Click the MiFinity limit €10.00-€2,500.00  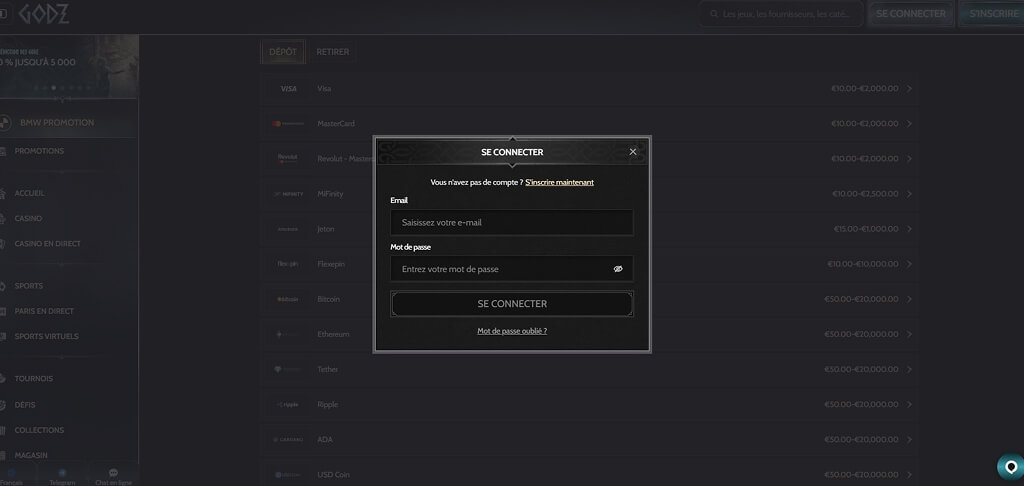click(x=865, y=194)
